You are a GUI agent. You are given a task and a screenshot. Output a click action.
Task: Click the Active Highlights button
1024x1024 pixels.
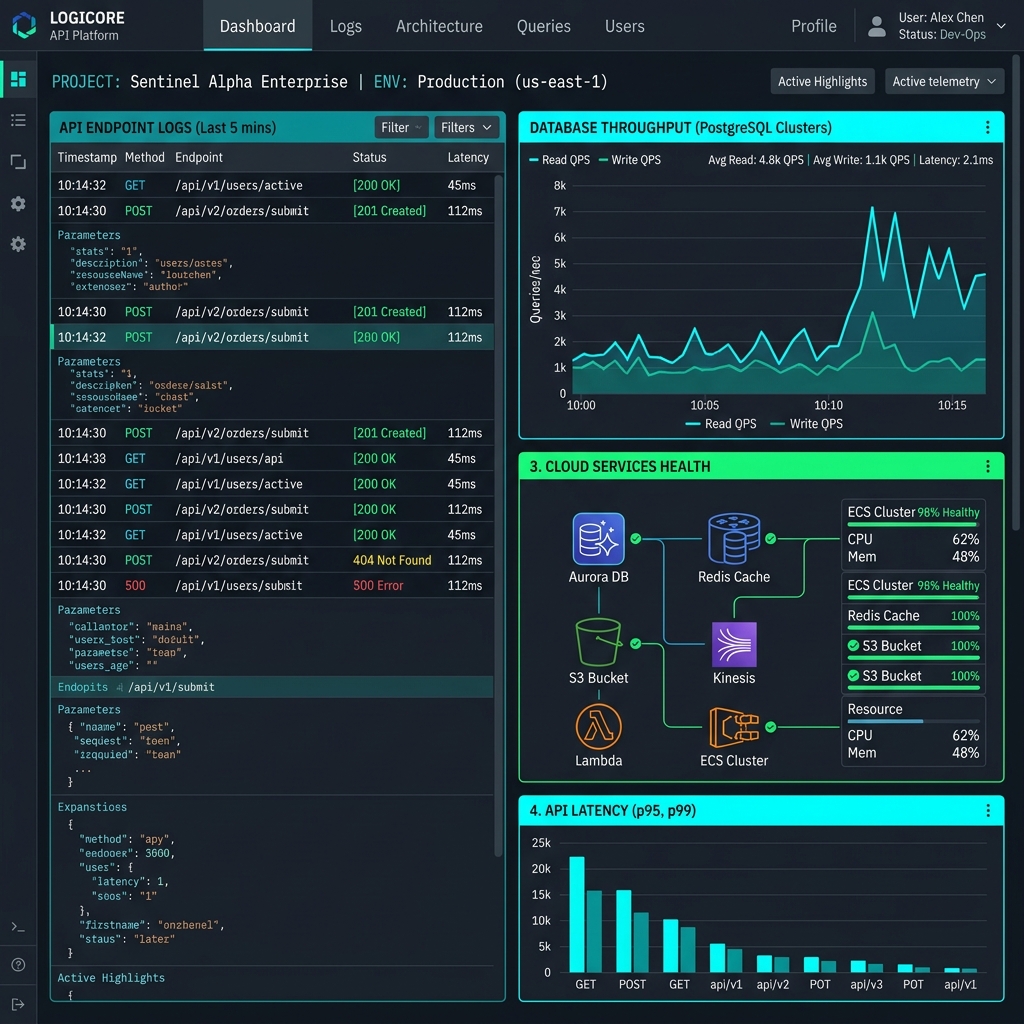(822, 82)
